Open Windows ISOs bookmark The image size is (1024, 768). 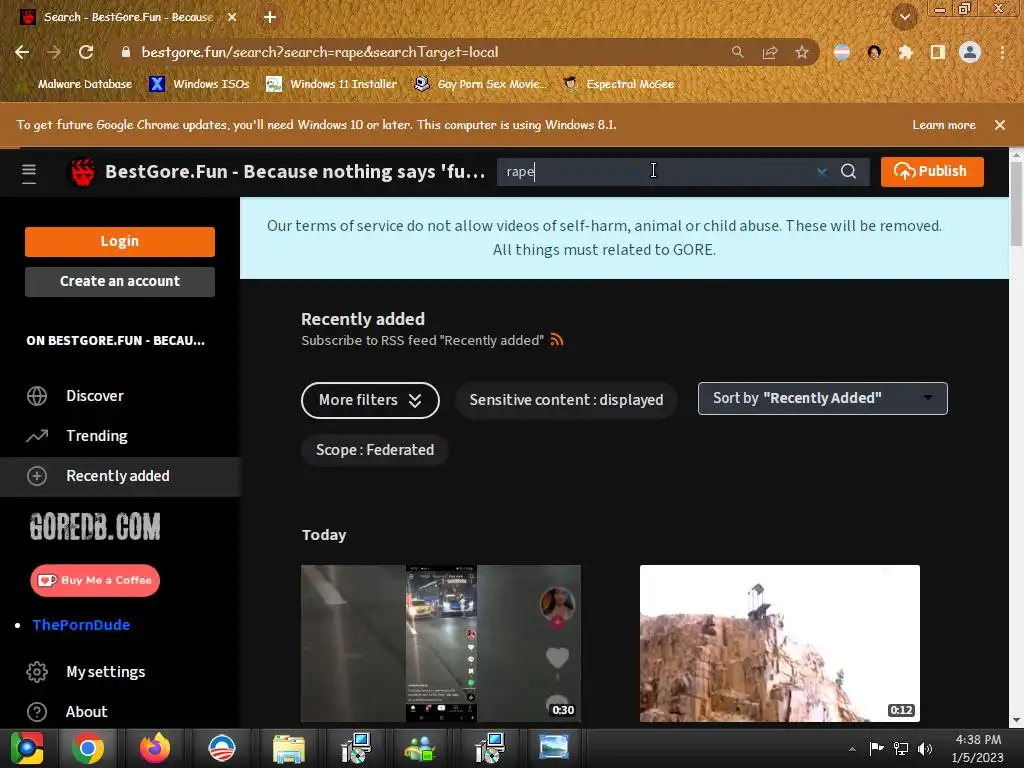pos(199,84)
